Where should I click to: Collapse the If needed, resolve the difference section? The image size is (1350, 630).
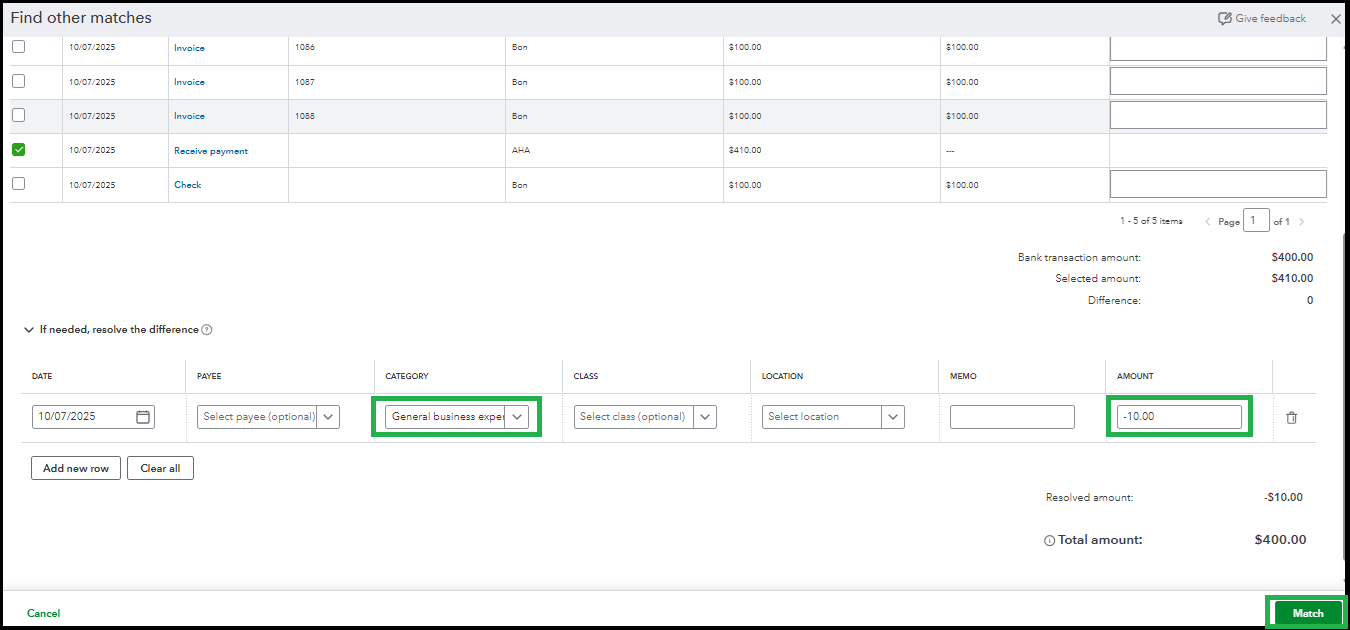pyautogui.click(x=29, y=330)
